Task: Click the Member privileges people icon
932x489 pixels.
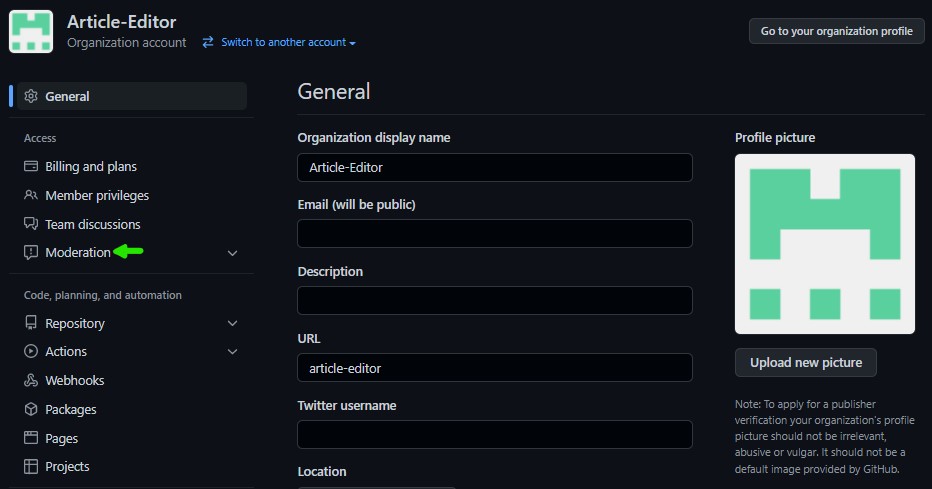Action: (31, 195)
